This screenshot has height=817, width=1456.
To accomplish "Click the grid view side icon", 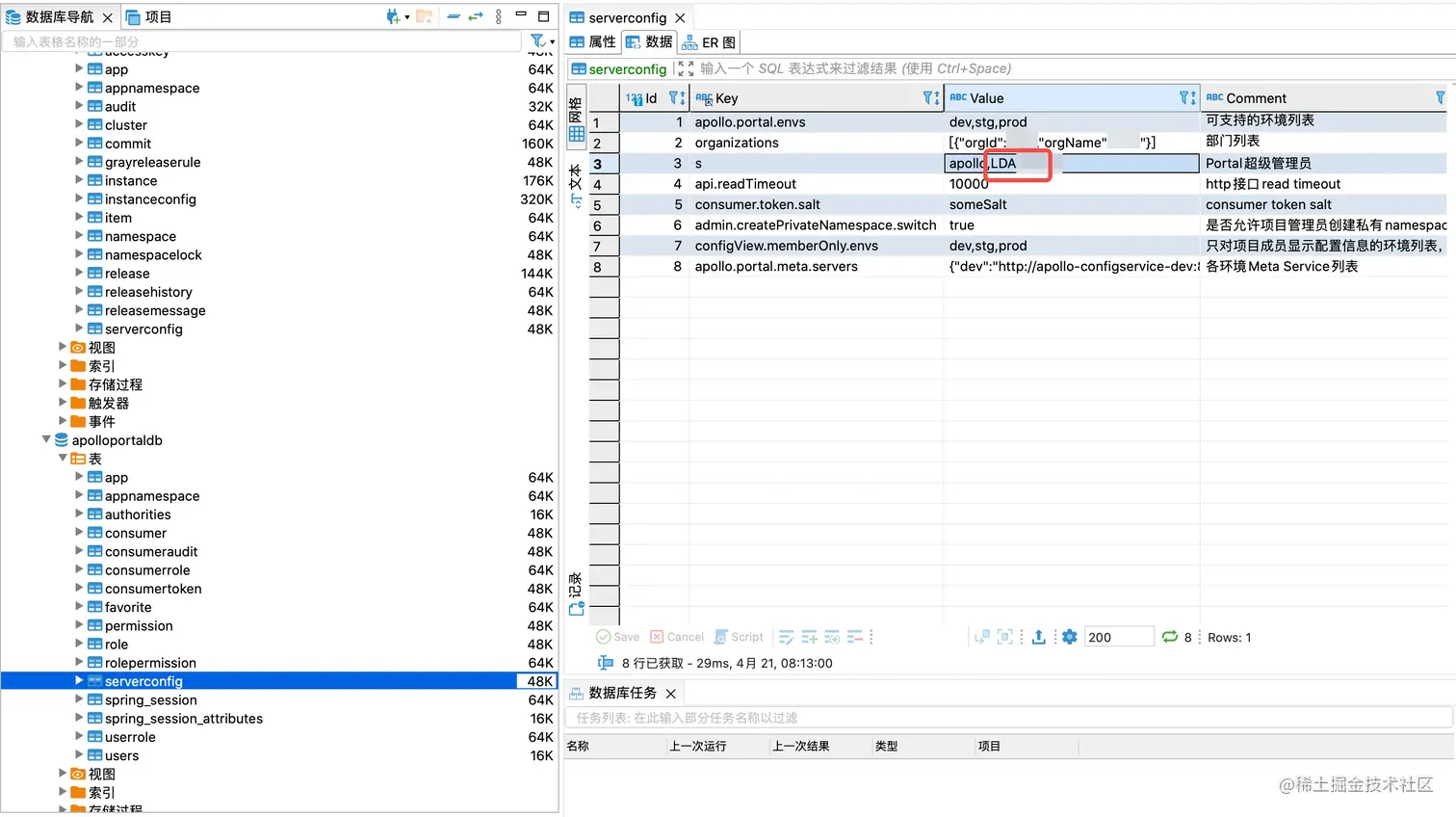I will pos(577,134).
